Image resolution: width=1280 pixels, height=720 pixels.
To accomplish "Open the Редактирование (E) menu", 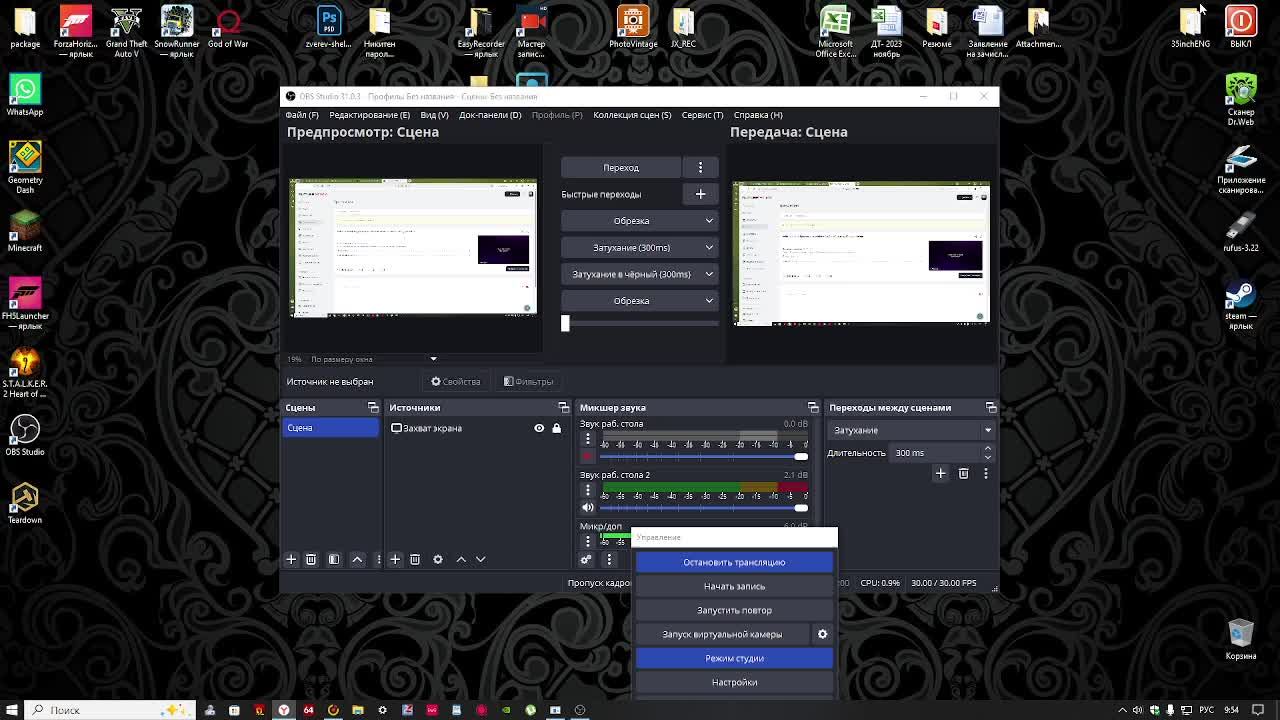I will [369, 115].
